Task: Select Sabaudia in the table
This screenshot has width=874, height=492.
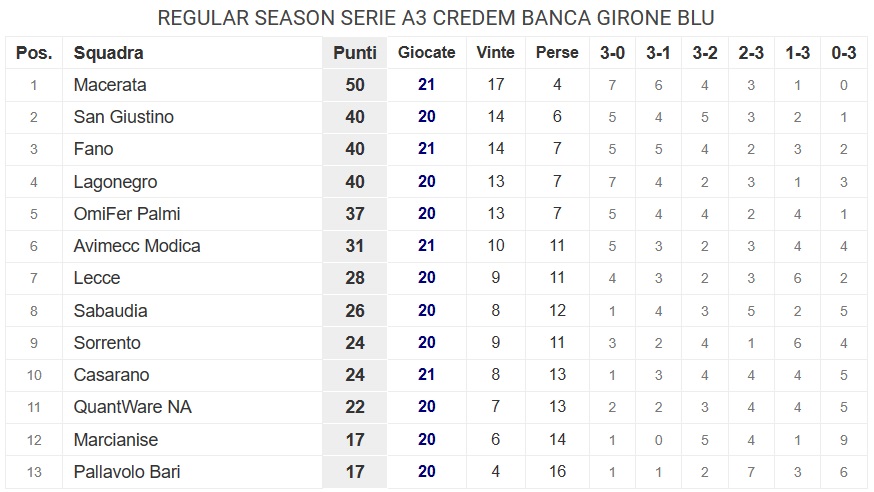Action: click(110, 311)
